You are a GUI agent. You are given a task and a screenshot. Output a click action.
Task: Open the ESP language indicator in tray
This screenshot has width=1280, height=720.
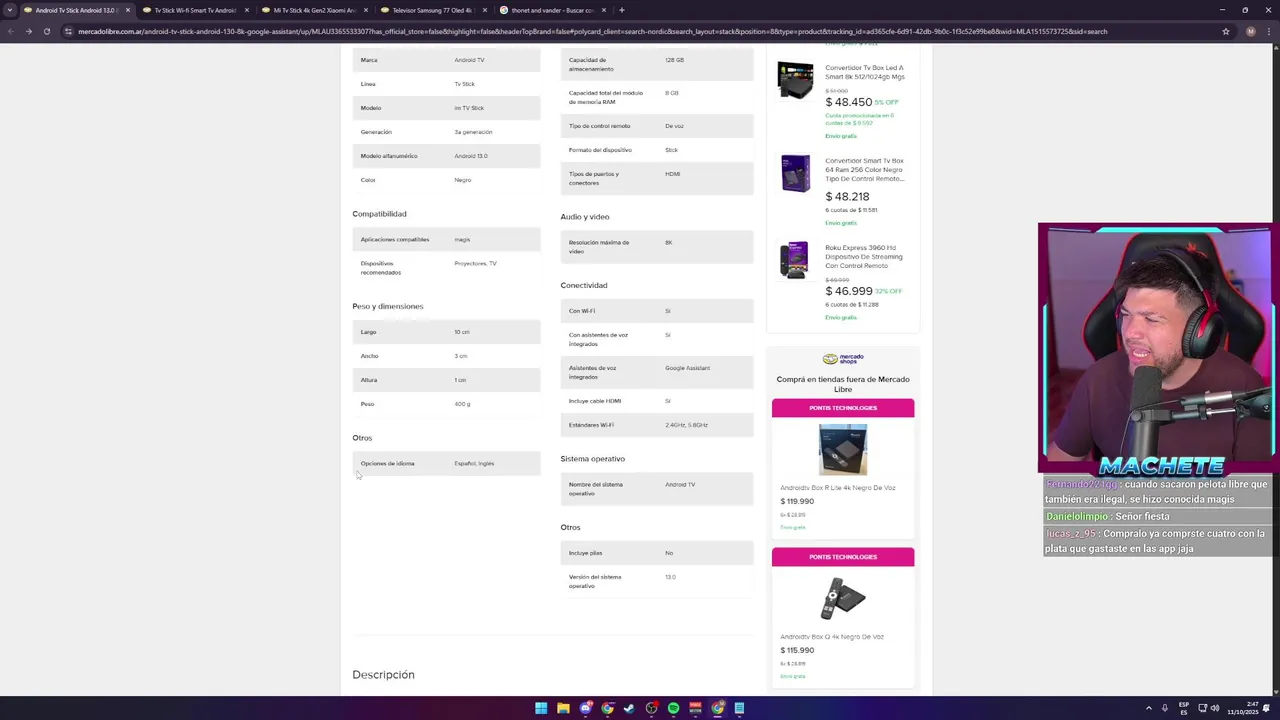coord(1184,708)
